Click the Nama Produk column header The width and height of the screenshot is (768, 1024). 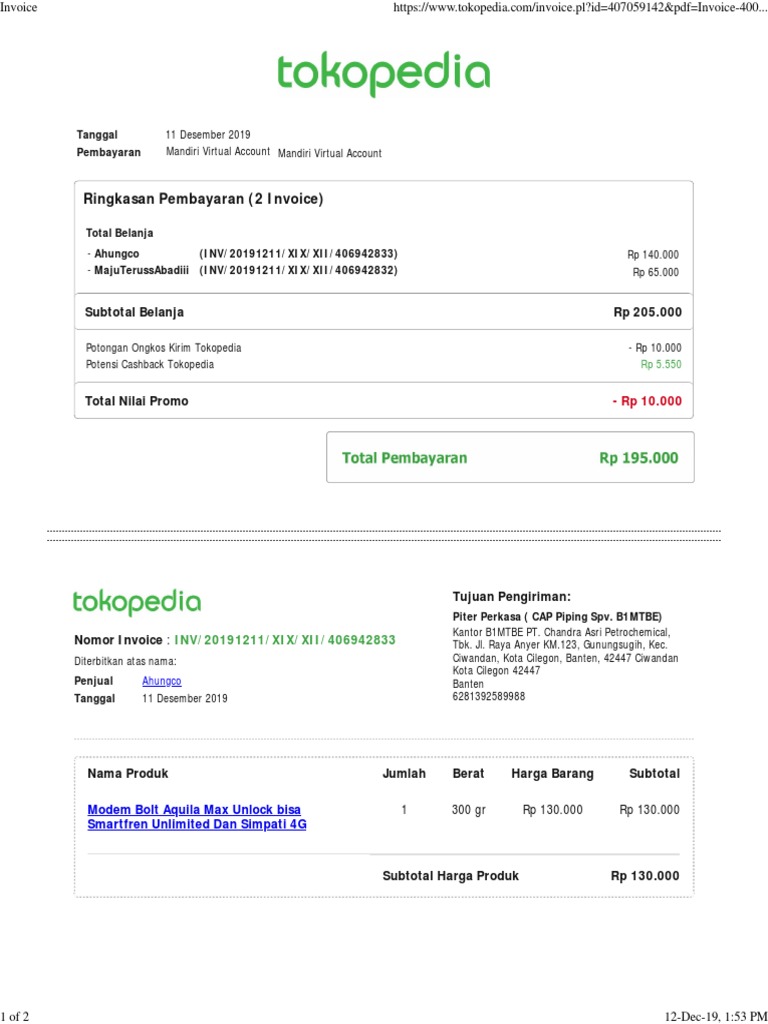pos(128,773)
